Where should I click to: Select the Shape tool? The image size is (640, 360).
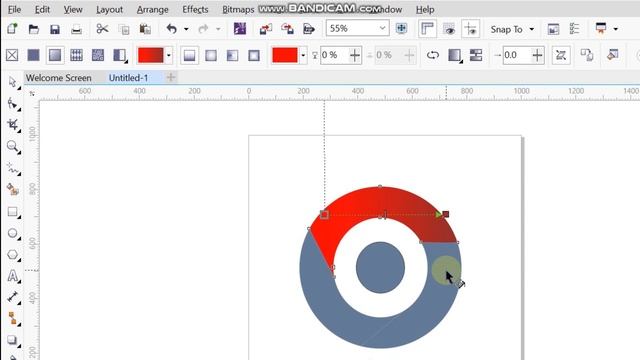(x=13, y=103)
